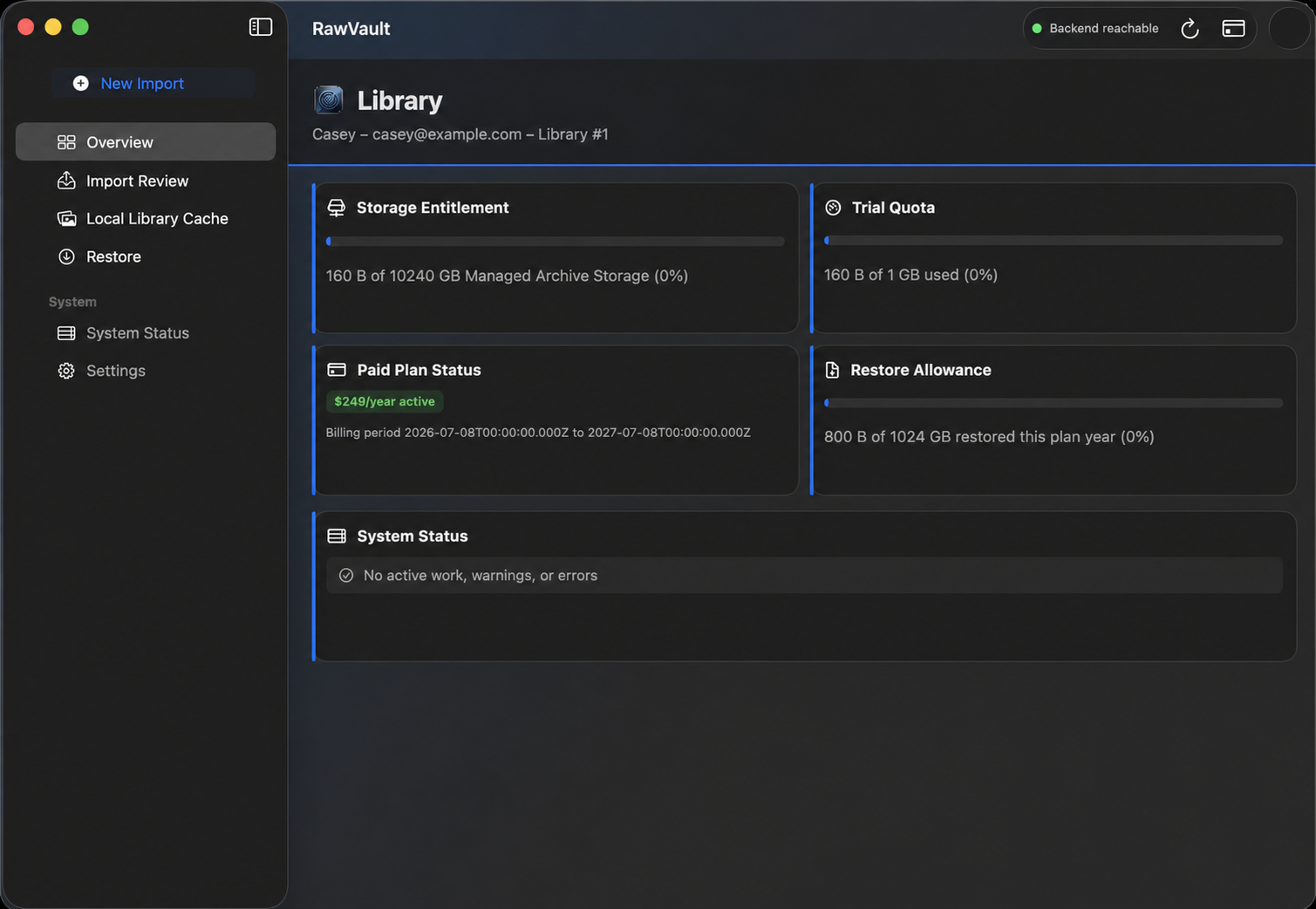Click the refresh backend status icon
The height and width of the screenshot is (909, 1316).
[x=1190, y=29]
